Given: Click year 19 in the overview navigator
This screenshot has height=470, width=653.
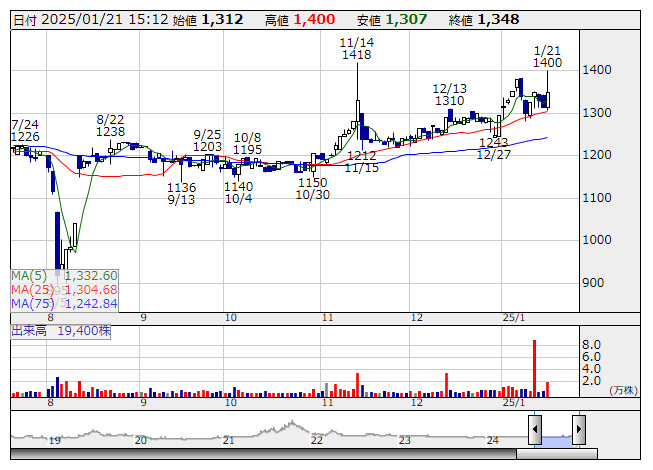Looking at the screenshot, I should point(55,440).
